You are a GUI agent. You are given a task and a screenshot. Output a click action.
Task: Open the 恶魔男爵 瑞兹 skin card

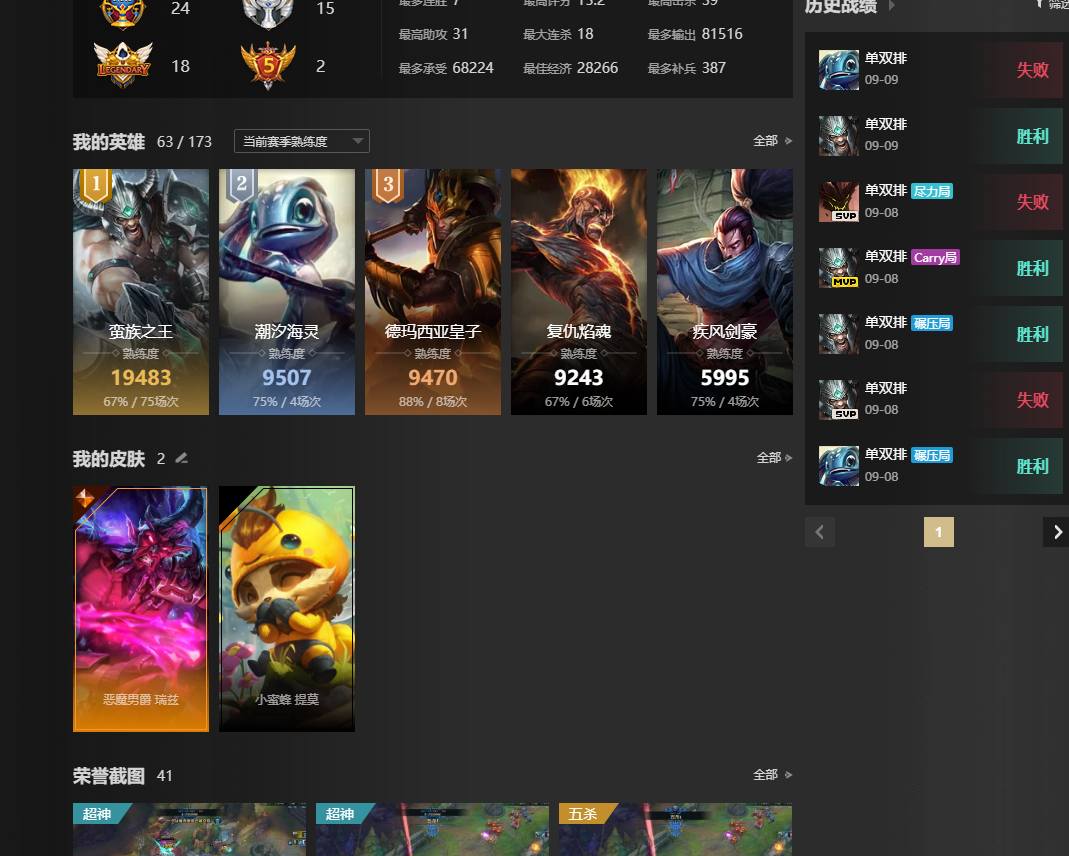coord(140,609)
